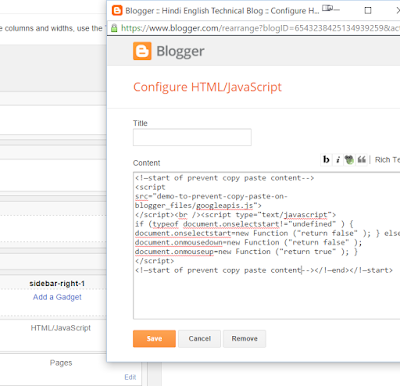Click Add a Gadget link in sidebar-right-1

(x=57, y=297)
